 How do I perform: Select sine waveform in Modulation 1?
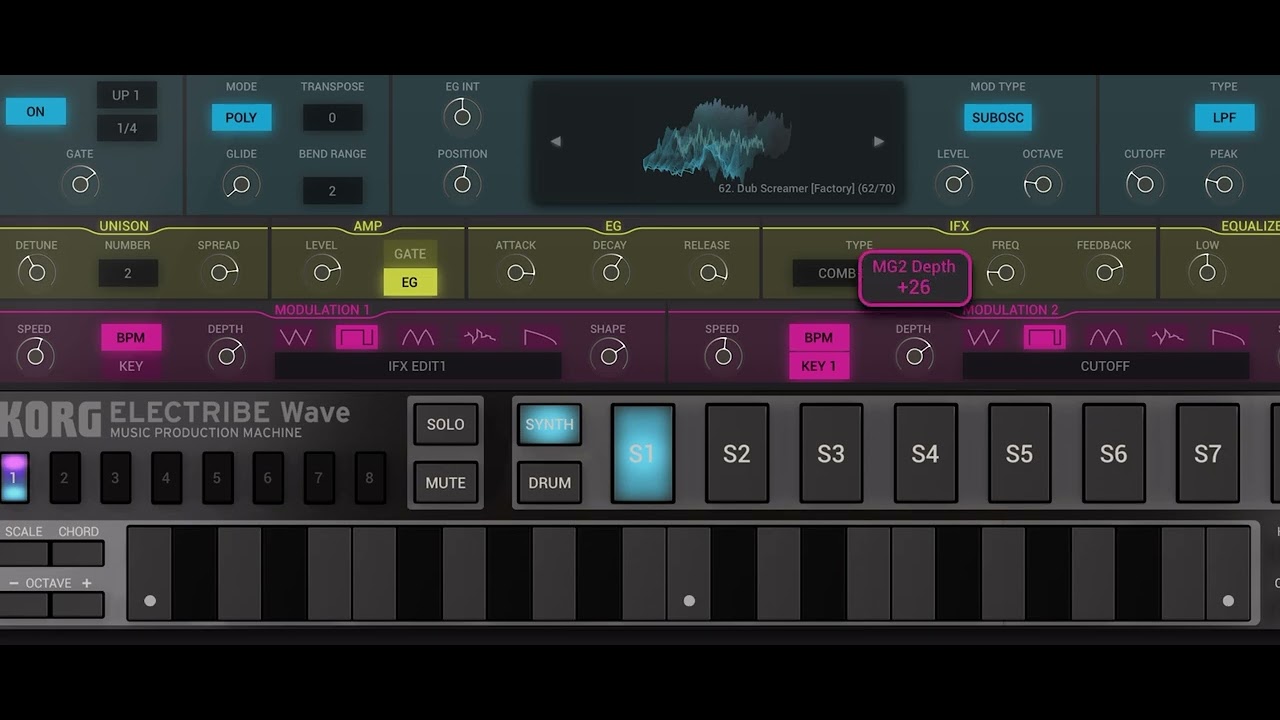point(418,337)
